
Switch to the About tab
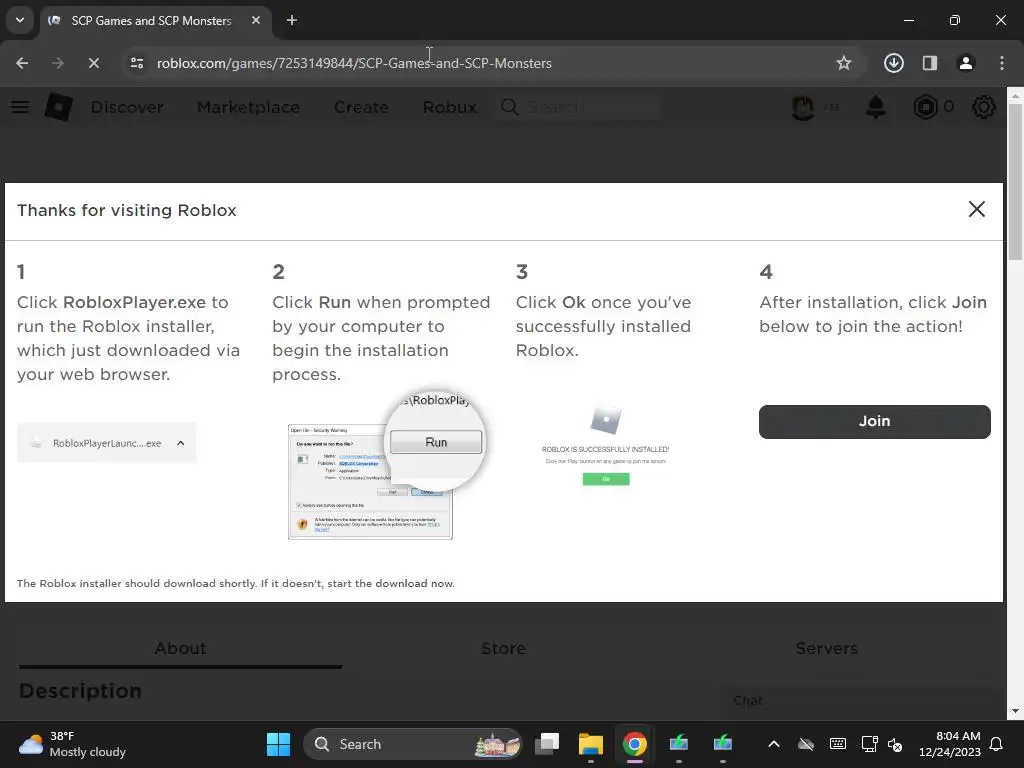180,648
